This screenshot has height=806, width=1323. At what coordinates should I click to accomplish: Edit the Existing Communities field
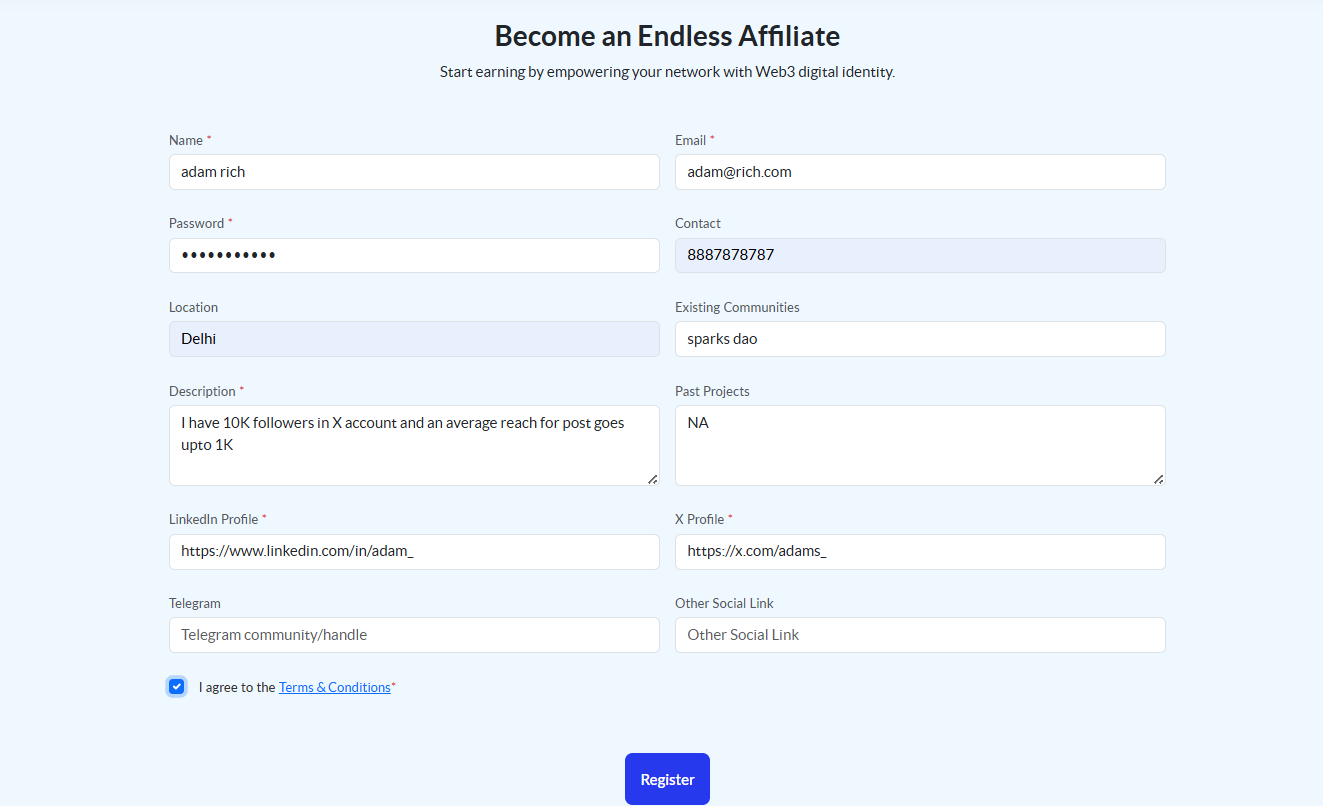pos(920,339)
